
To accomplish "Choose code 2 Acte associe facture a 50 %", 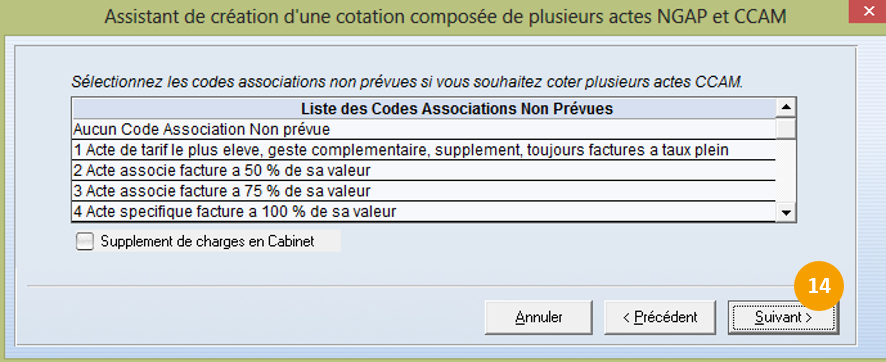I will coord(424,171).
